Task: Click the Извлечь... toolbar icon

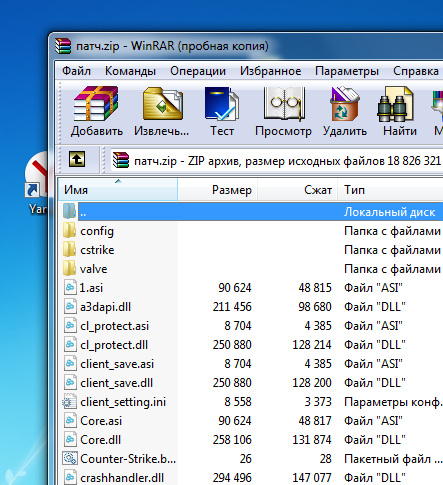Action: (x=163, y=104)
